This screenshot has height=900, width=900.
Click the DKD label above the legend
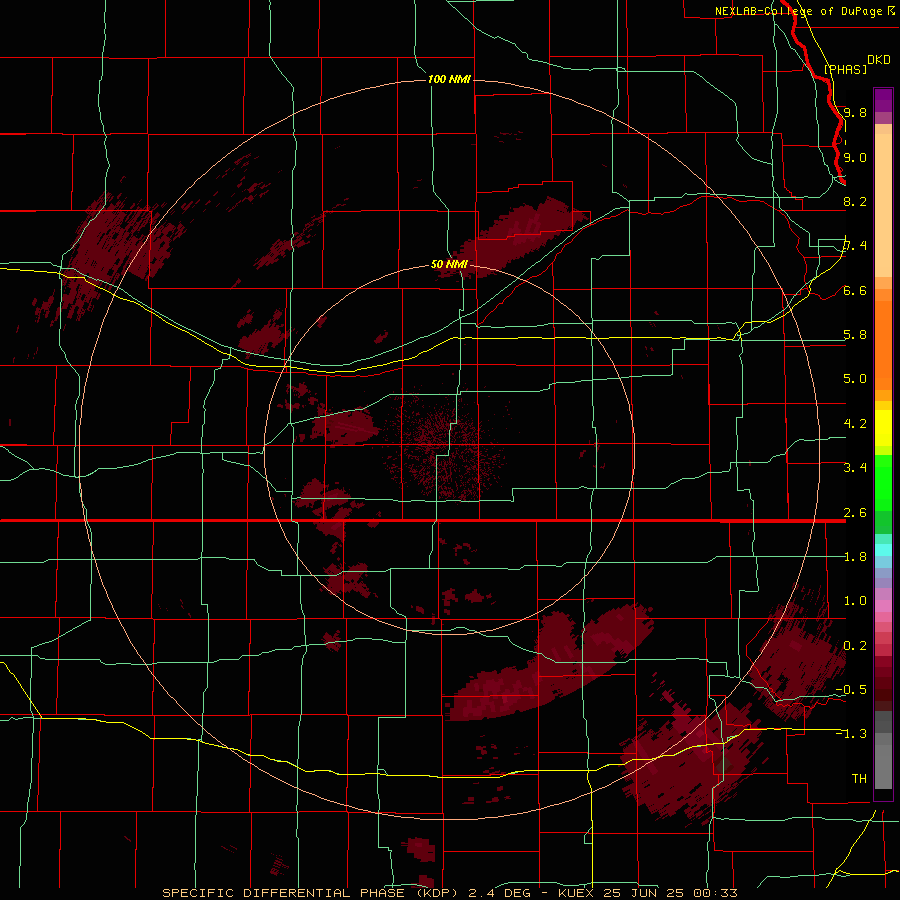pos(878,60)
